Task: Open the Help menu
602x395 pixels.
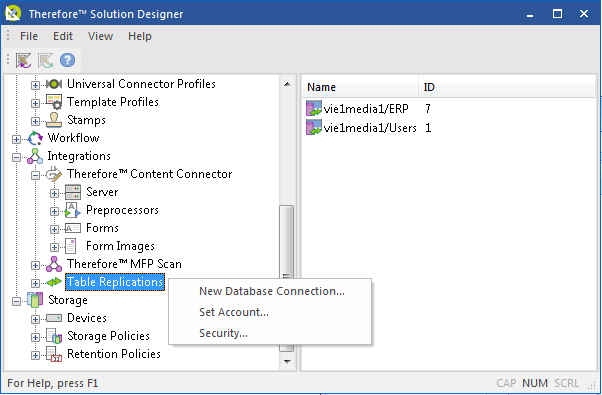Action: 140,36
